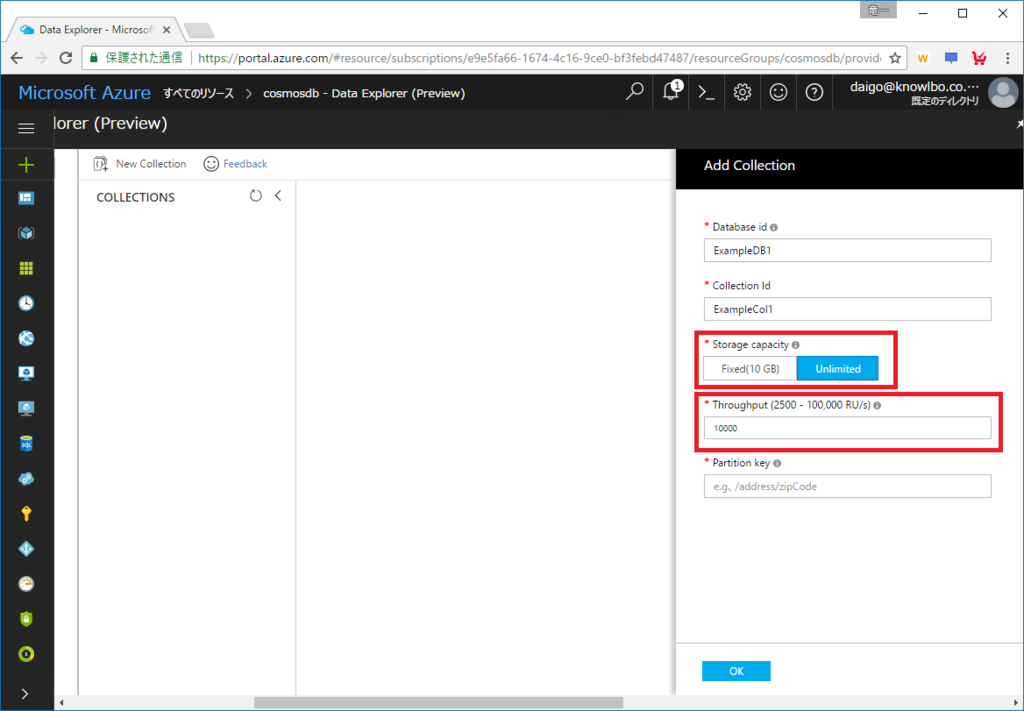The width and height of the screenshot is (1024, 711).
Task: Click the すべてのリソース breadcrumb
Action: pyautogui.click(x=199, y=93)
